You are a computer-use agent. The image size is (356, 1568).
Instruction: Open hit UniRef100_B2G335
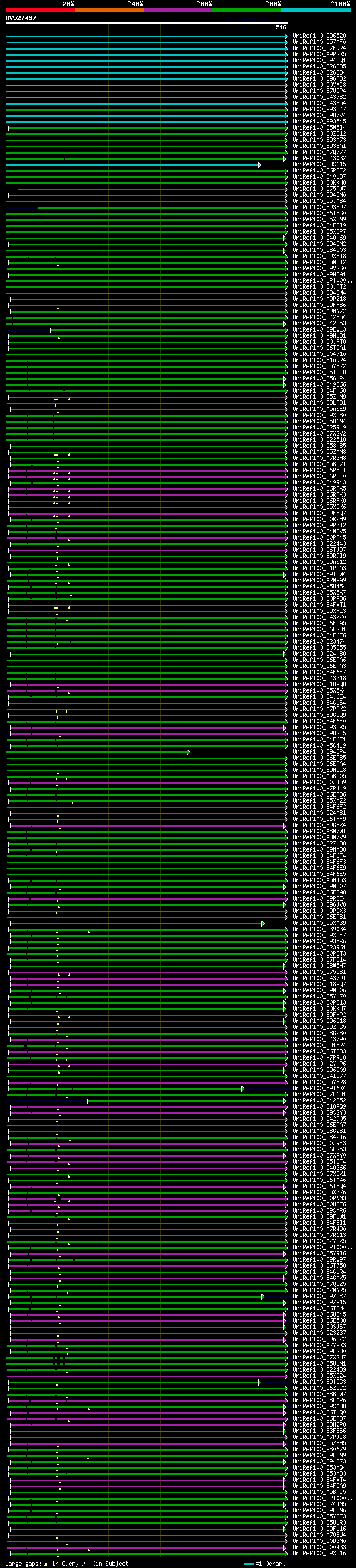[x=319, y=66]
